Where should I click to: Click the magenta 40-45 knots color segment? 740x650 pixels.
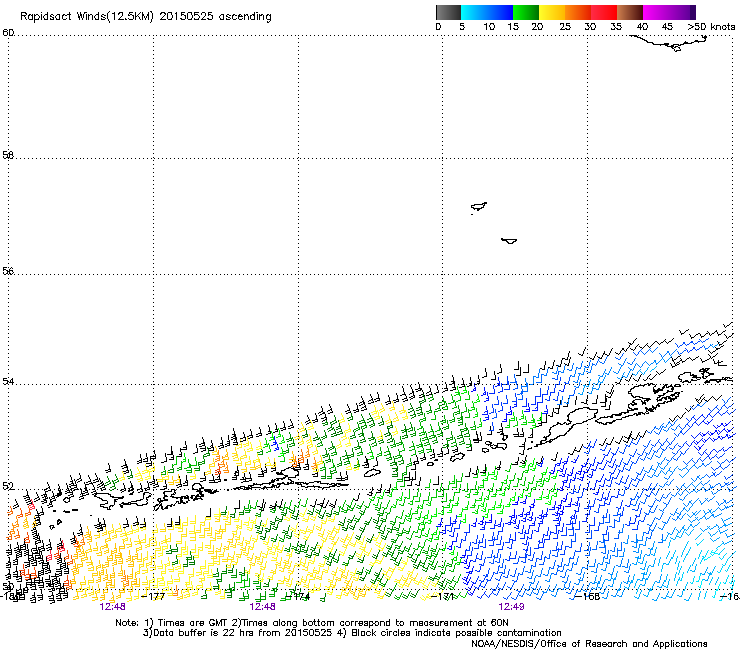[x=656, y=12]
